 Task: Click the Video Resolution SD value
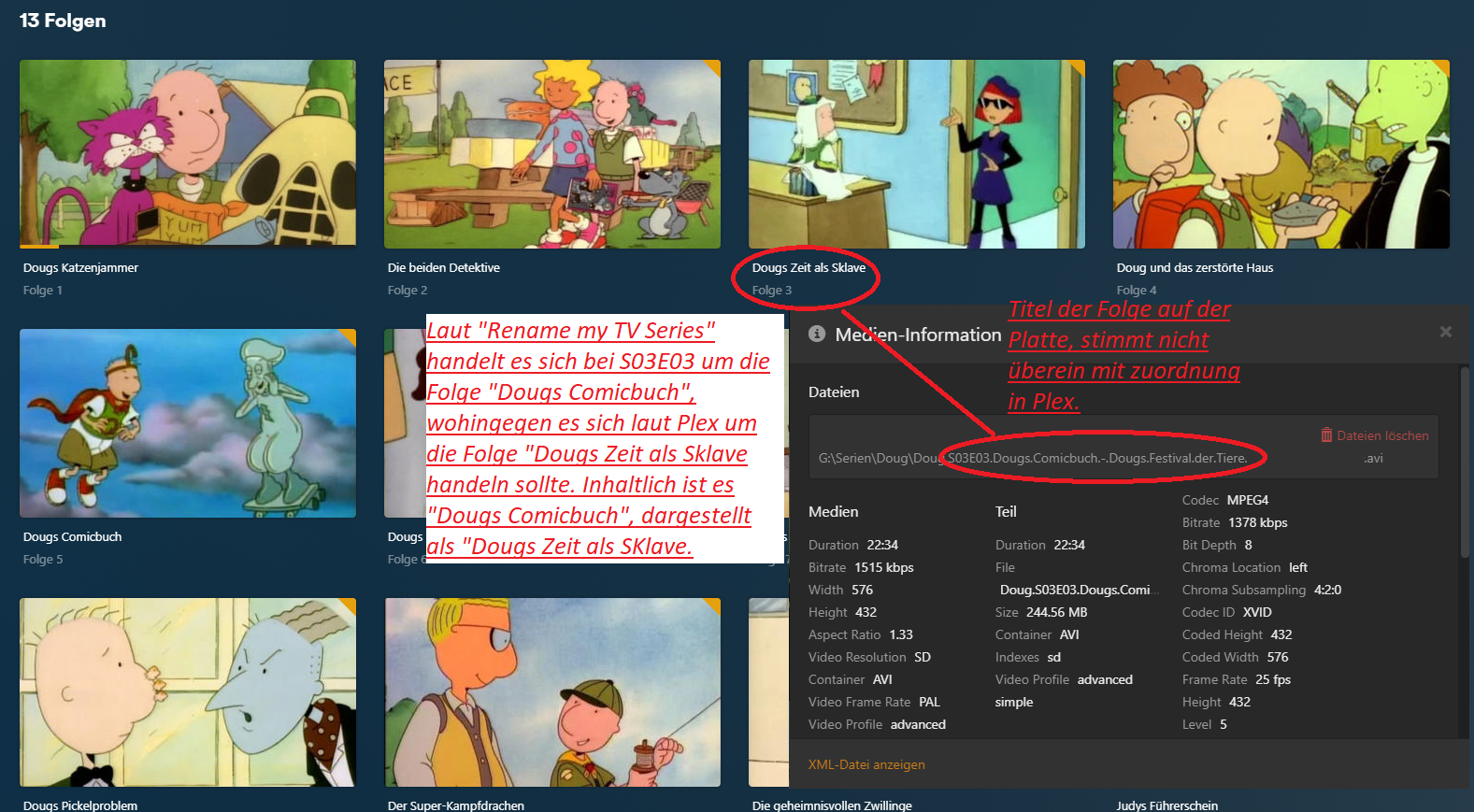(923, 657)
